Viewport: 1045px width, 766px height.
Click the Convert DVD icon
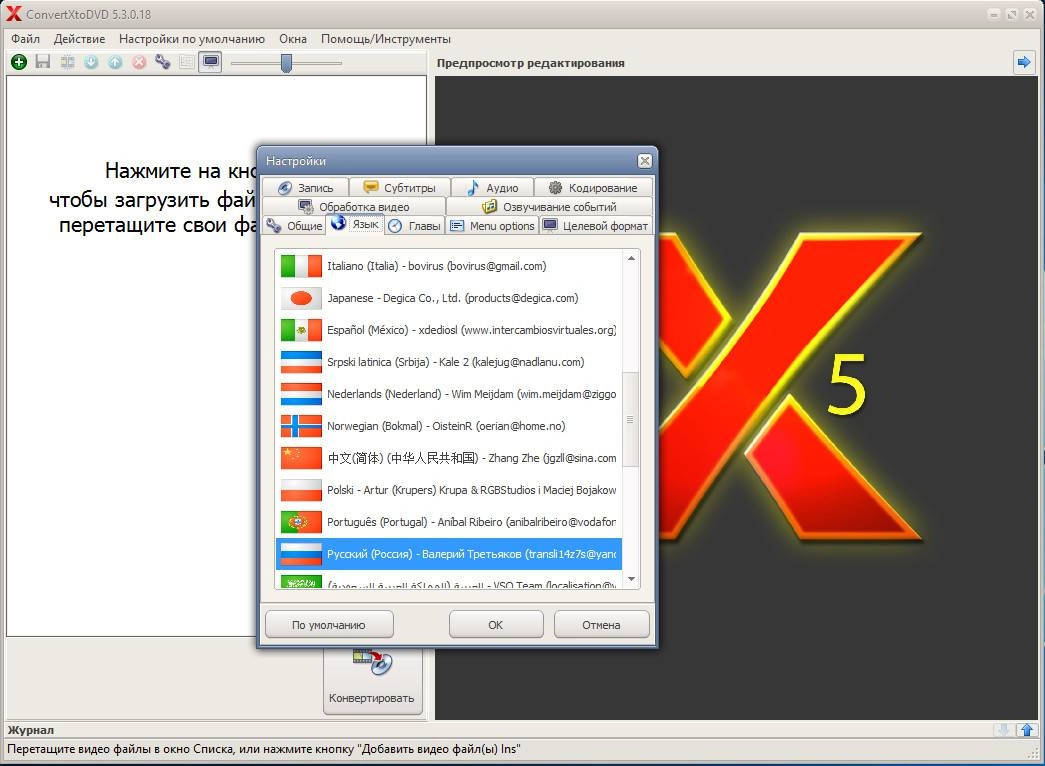click(373, 661)
